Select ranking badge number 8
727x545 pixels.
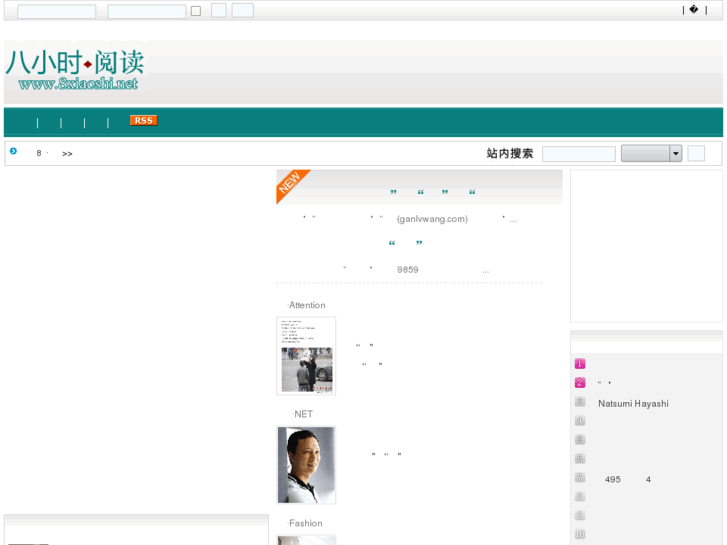(x=580, y=496)
